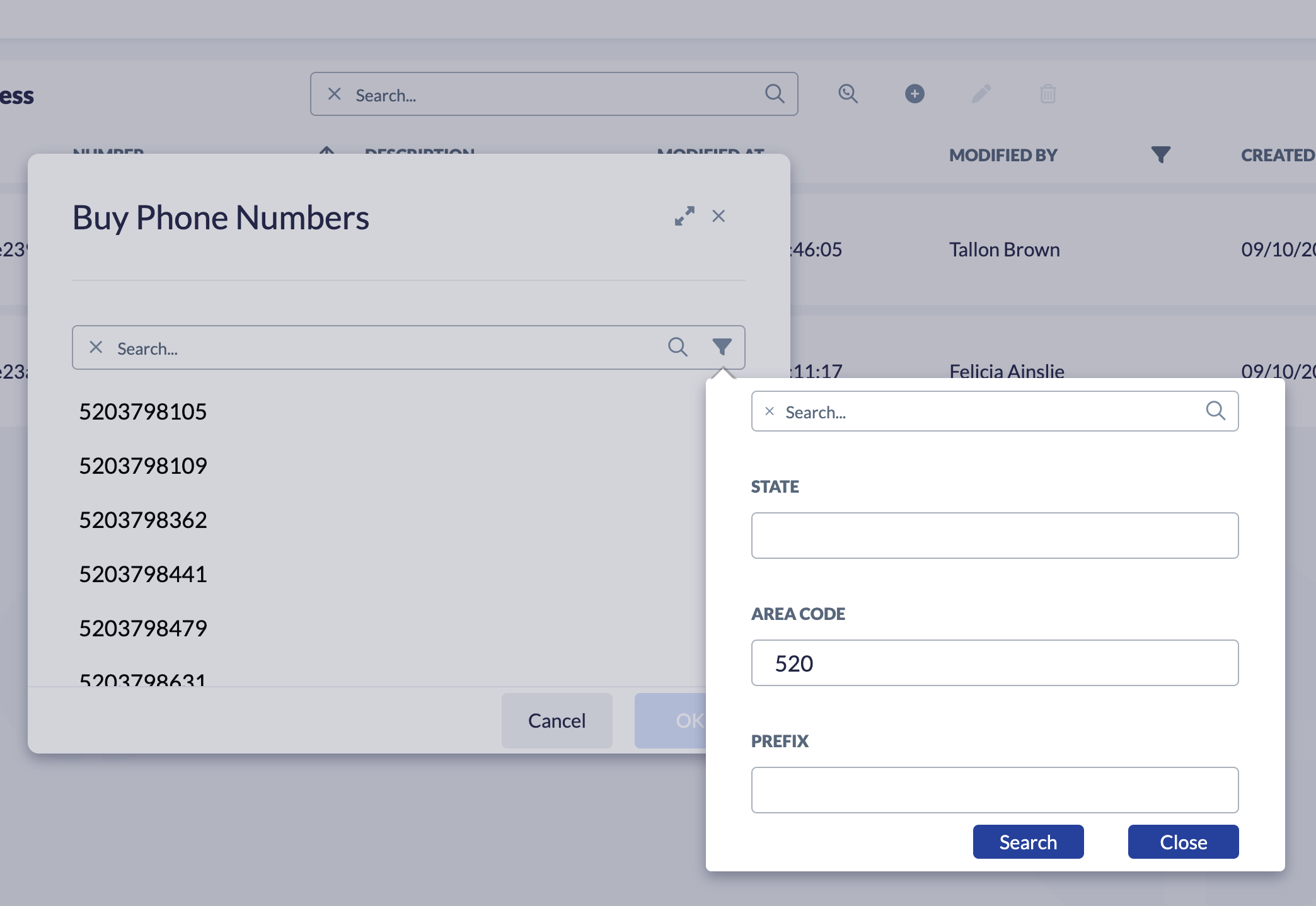Viewport: 1316px width, 906px height.
Task: Open the advanced search zoom icon in toolbar
Action: [848, 94]
